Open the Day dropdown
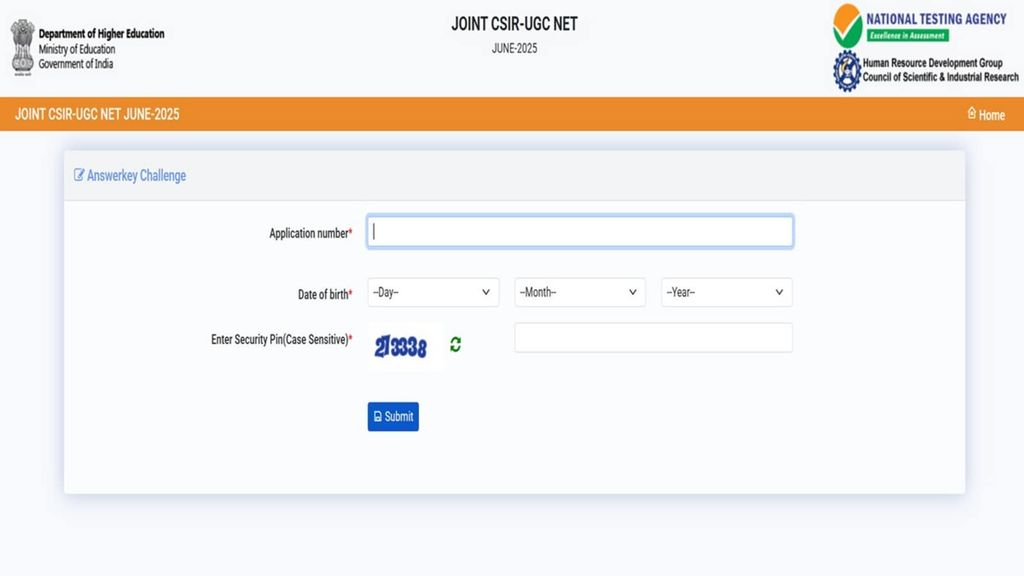The width and height of the screenshot is (1024, 576). [x=433, y=292]
